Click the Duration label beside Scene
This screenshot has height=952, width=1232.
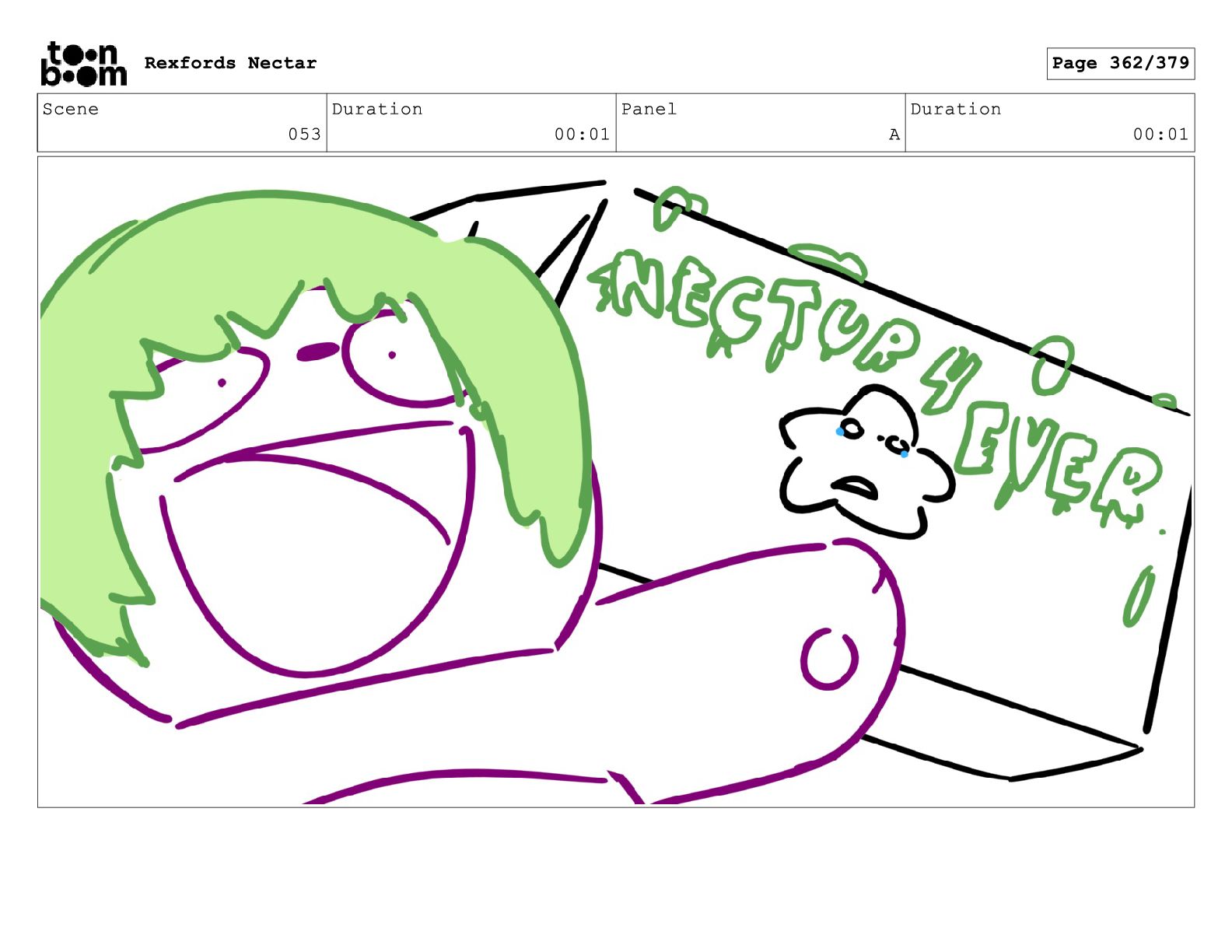coord(377,109)
